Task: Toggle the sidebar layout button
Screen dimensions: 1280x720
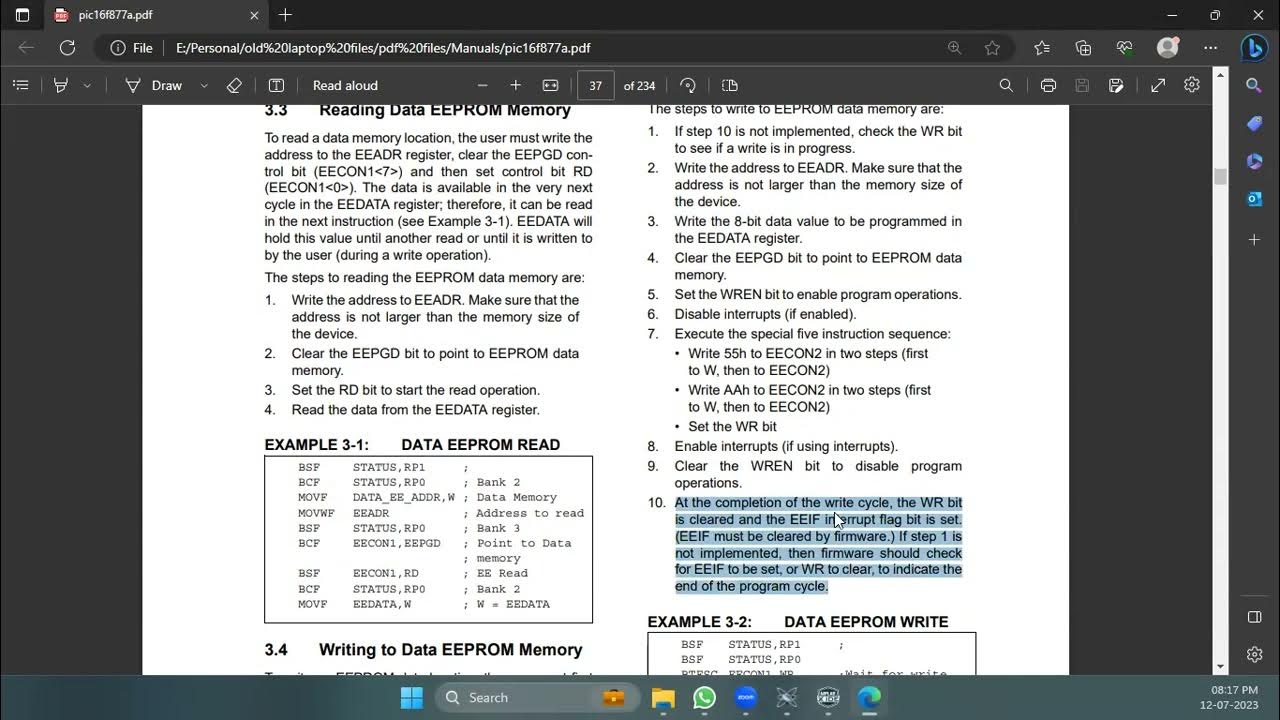Action: (1254, 617)
